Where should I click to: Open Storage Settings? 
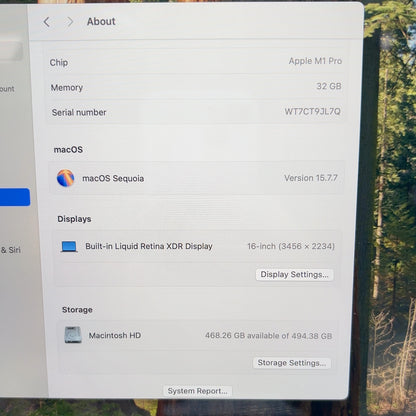pyautogui.click(x=292, y=363)
